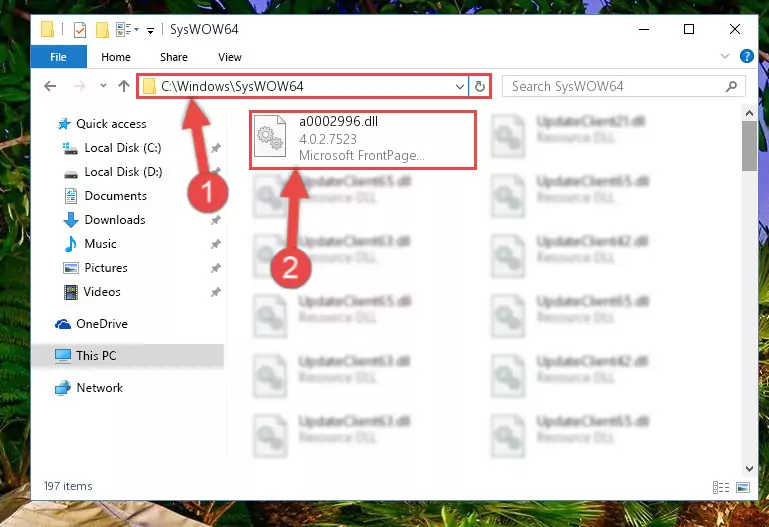The image size is (769, 527).
Task: Open Documents in the sidebar
Action: pos(115,196)
